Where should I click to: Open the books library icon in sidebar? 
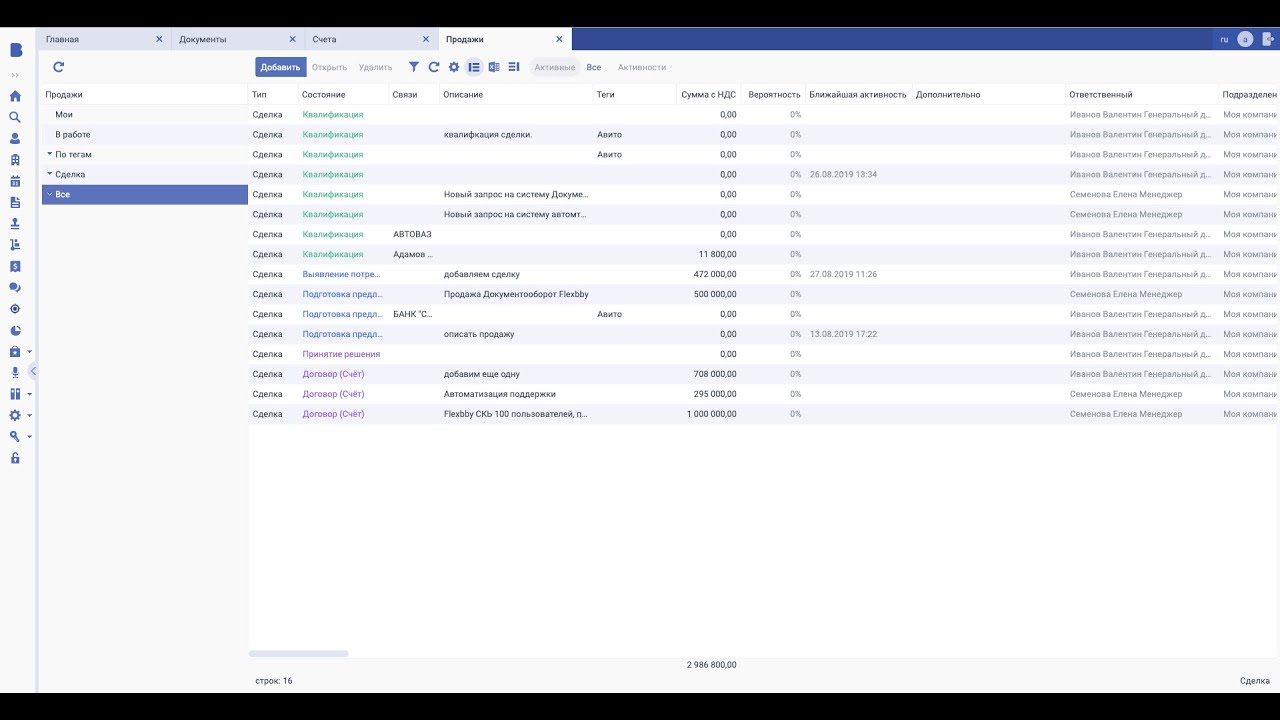[15, 394]
